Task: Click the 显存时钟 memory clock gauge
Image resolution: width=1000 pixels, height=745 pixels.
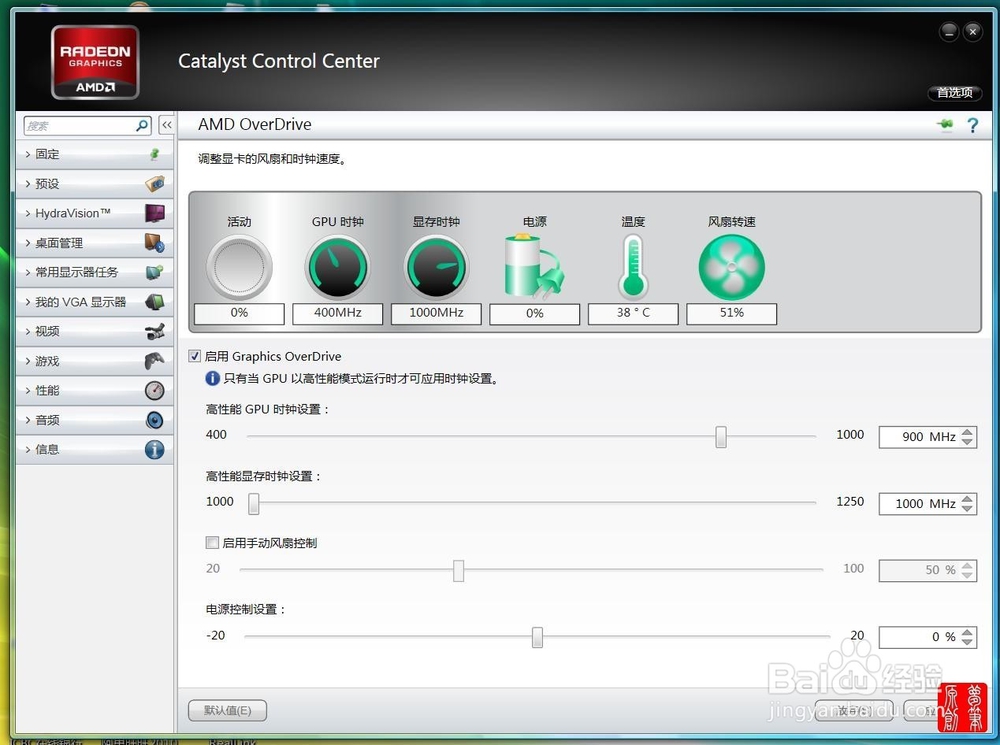Action: click(x=436, y=267)
